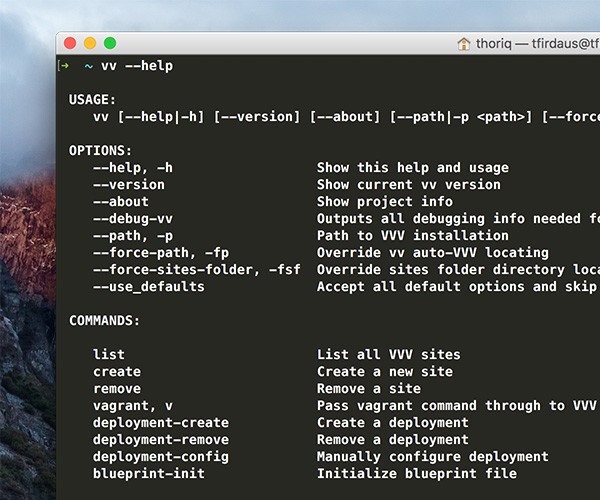Click the 'list' command
600x500 pixels.
coord(109,354)
